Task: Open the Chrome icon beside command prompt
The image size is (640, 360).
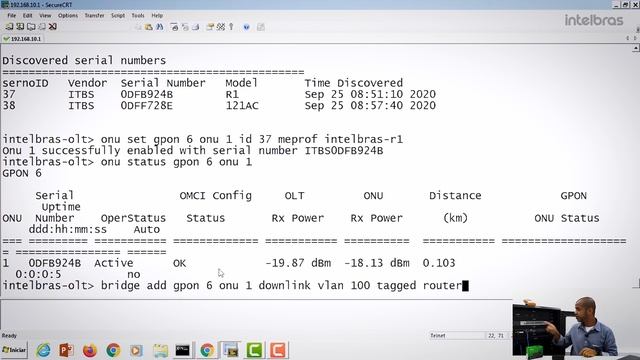Action: (x=207, y=350)
